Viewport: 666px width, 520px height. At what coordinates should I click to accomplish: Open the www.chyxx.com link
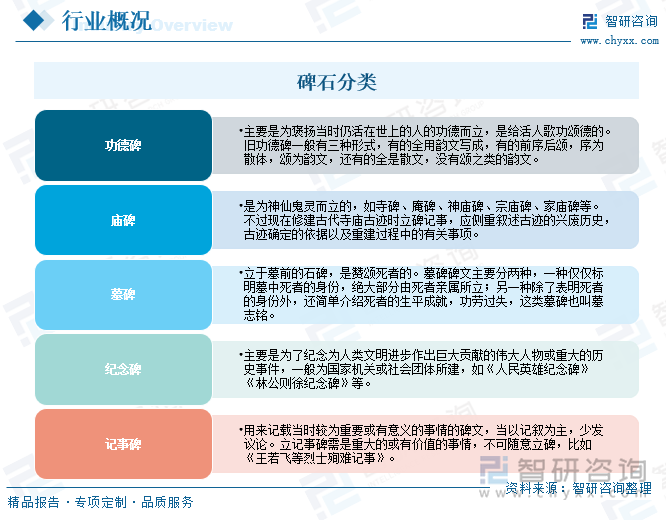tap(619, 41)
